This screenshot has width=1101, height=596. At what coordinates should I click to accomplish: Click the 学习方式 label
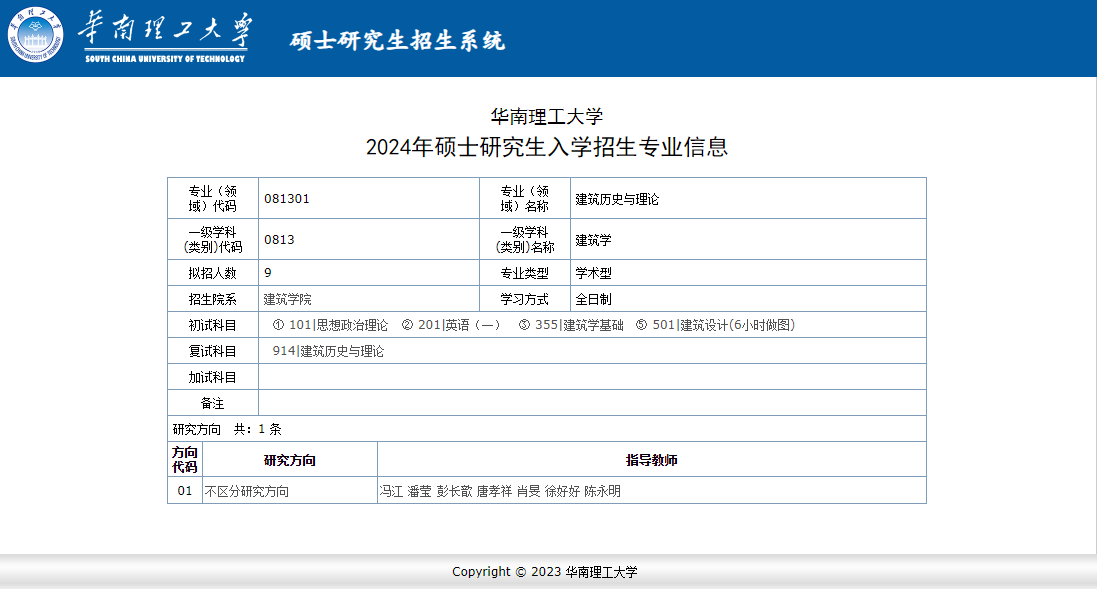(x=525, y=299)
